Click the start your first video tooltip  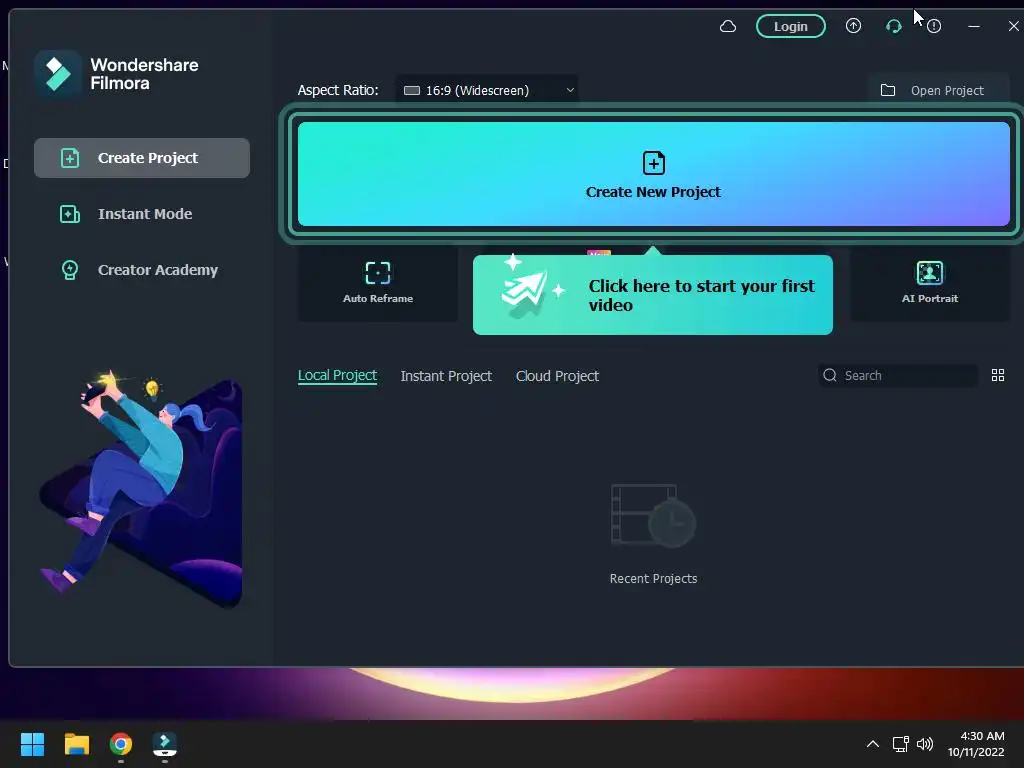coord(652,295)
